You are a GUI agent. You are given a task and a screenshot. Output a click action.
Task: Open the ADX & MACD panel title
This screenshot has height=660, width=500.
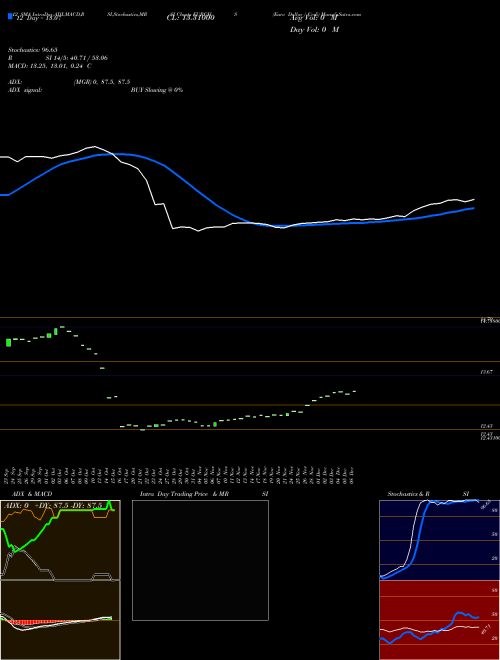click(x=32, y=494)
